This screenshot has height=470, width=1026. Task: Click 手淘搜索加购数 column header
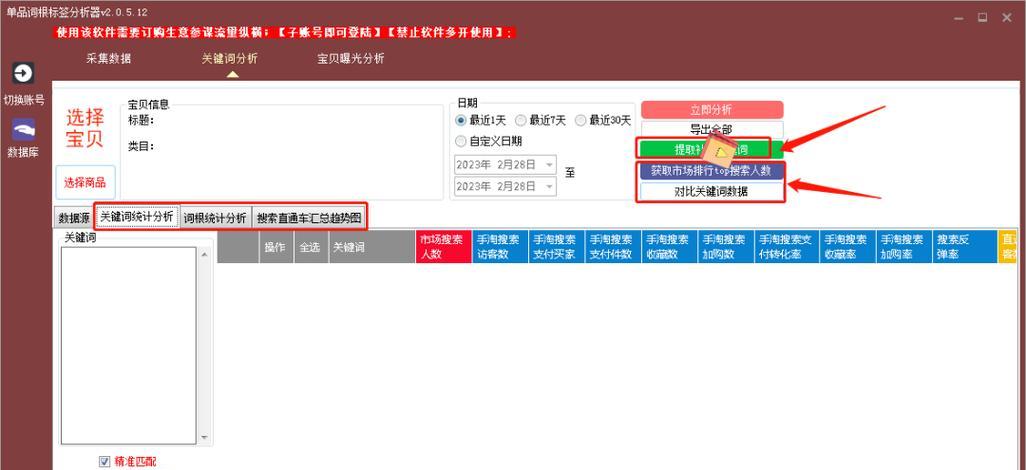click(726, 247)
